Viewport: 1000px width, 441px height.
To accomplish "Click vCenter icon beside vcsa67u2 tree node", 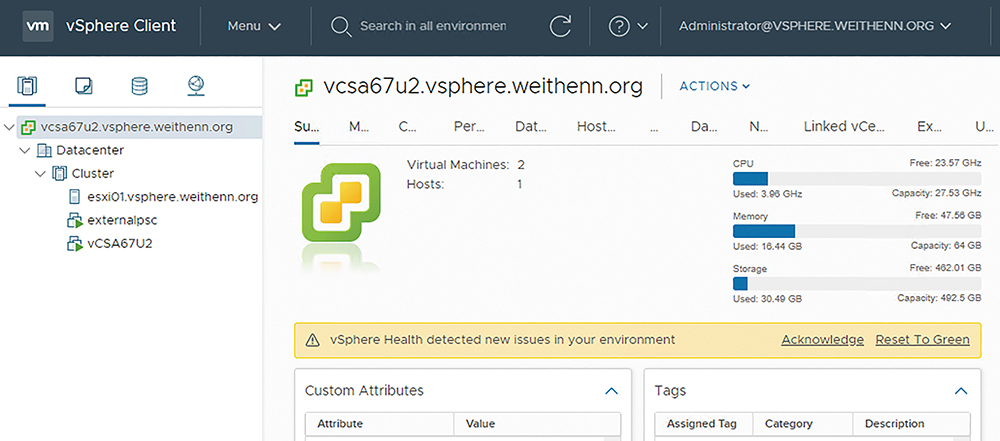I will pos(27,127).
